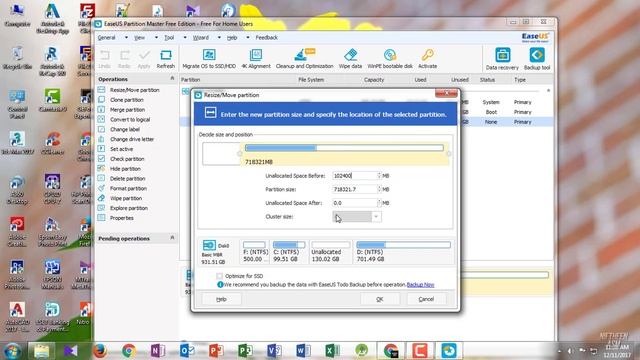Click right resize handle of partition bar
Screen dimensions: 640x360
[449, 154]
